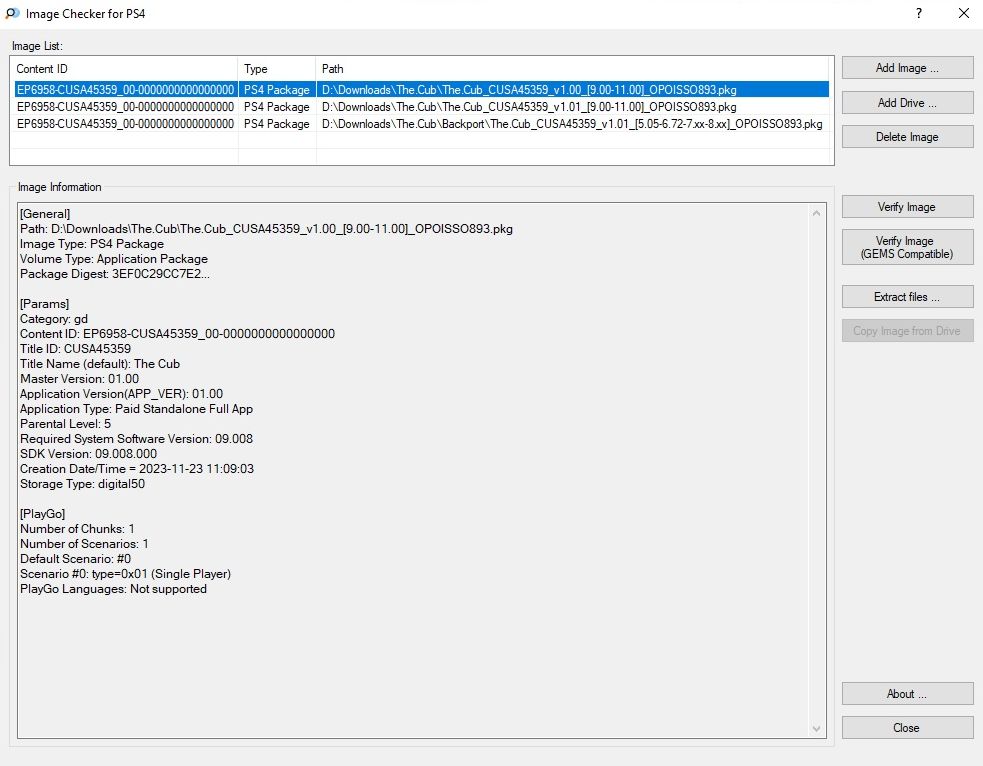Click the help question mark in the title bar
Viewport: 983px width, 766px height.
(x=918, y=13)
